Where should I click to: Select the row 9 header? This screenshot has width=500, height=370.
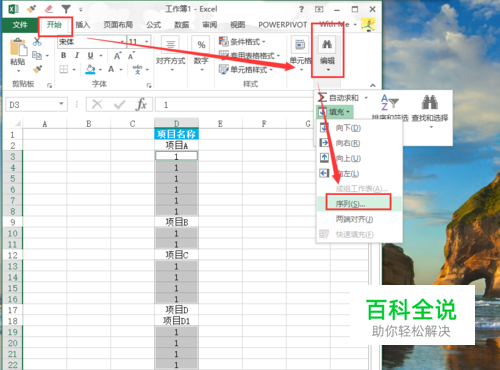click(13, 222)
